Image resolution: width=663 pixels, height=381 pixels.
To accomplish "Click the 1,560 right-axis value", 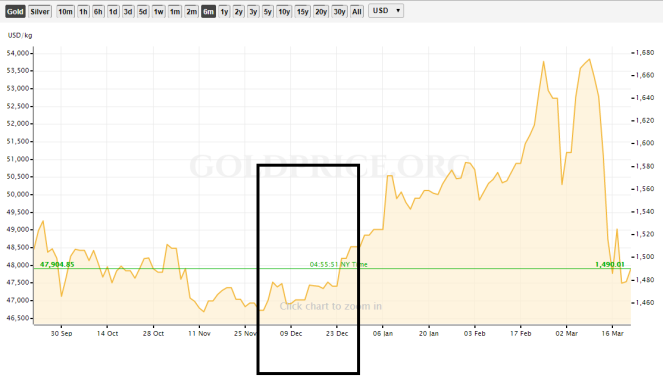I will [644, 189].
